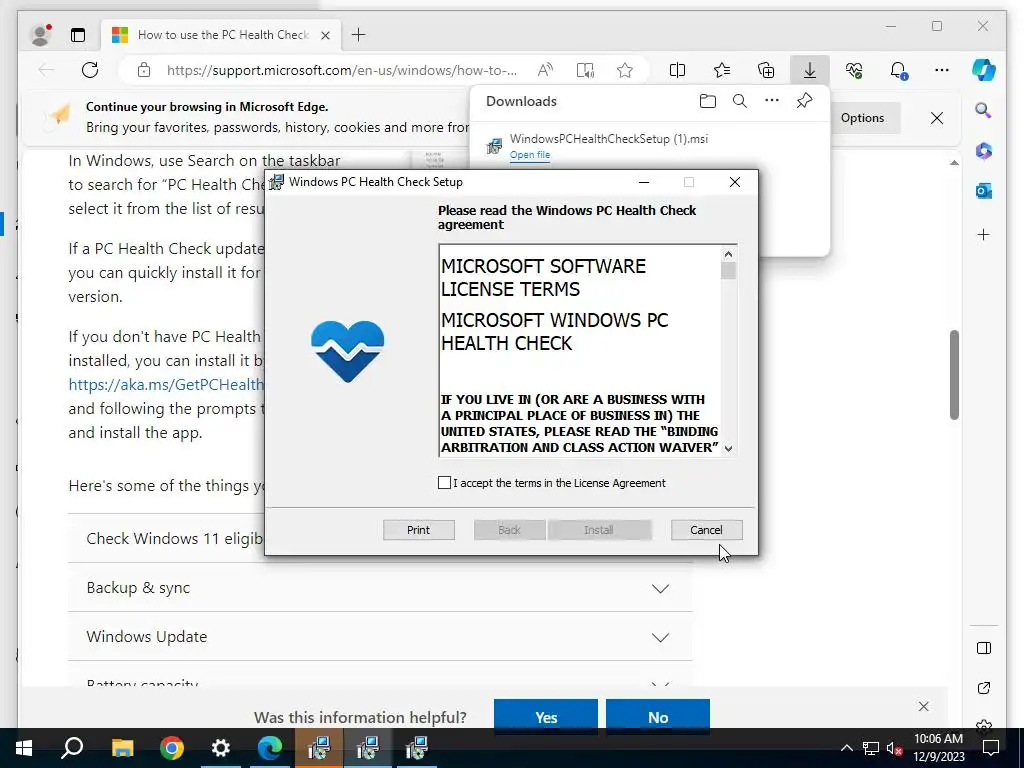
Task: Open the Copilot sidebar icon
Action: coord(984,70)
